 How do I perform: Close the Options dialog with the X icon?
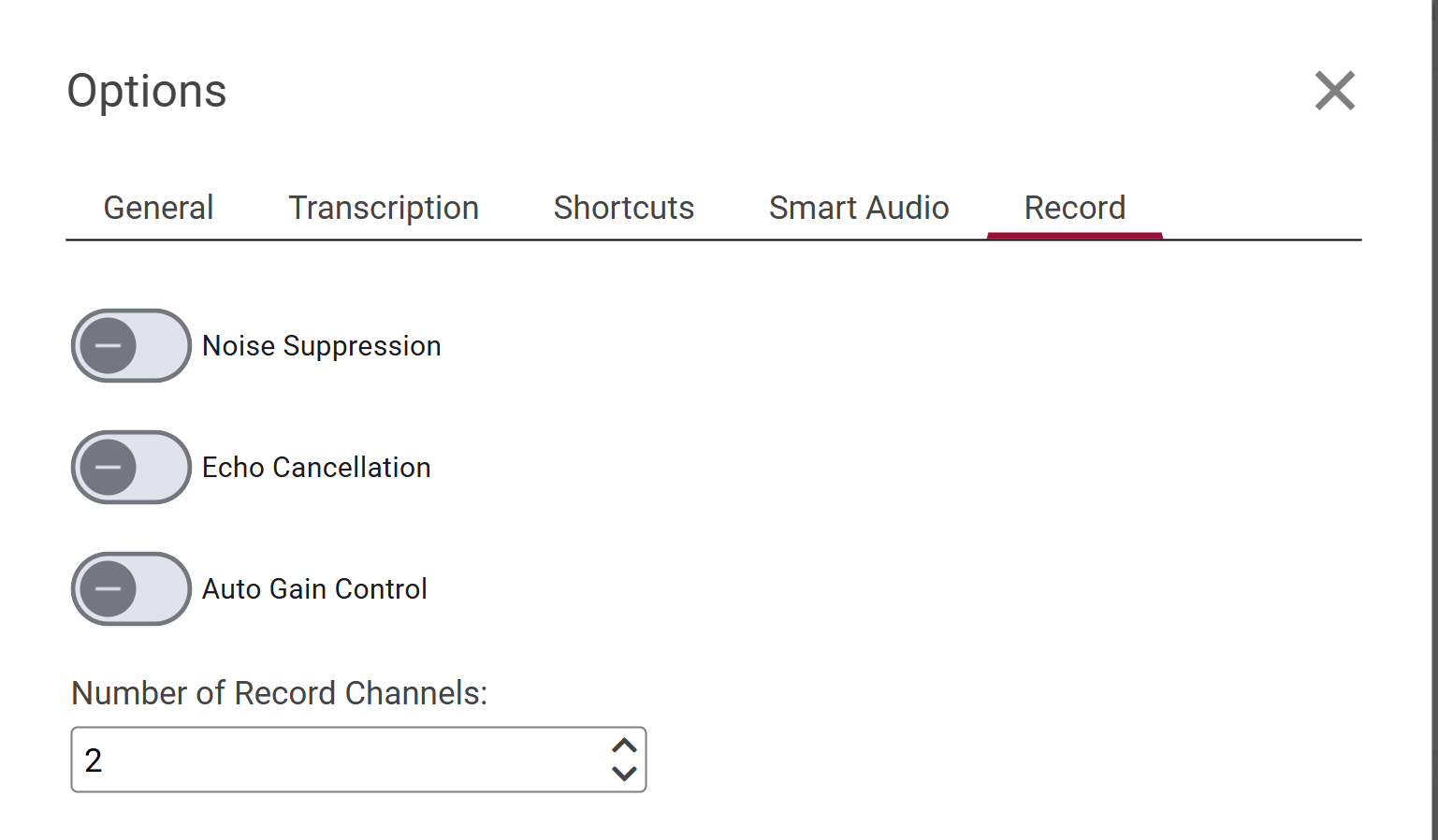(x=1334, y=91)
